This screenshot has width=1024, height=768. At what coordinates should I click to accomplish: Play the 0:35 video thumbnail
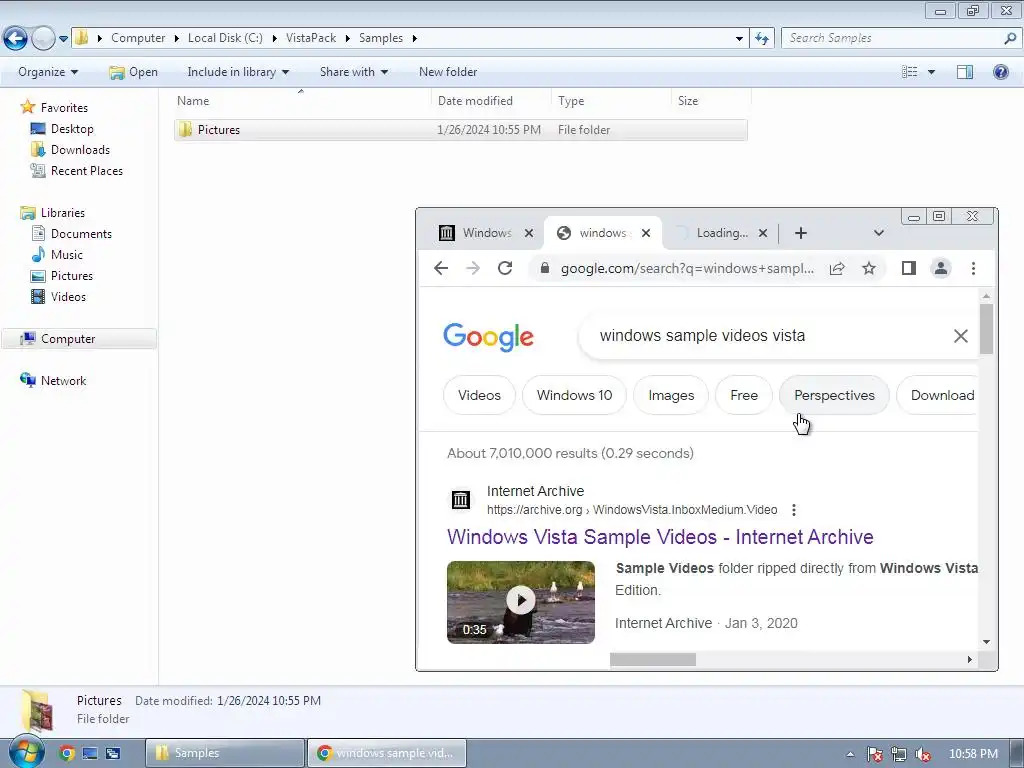[x=520, y=602]
